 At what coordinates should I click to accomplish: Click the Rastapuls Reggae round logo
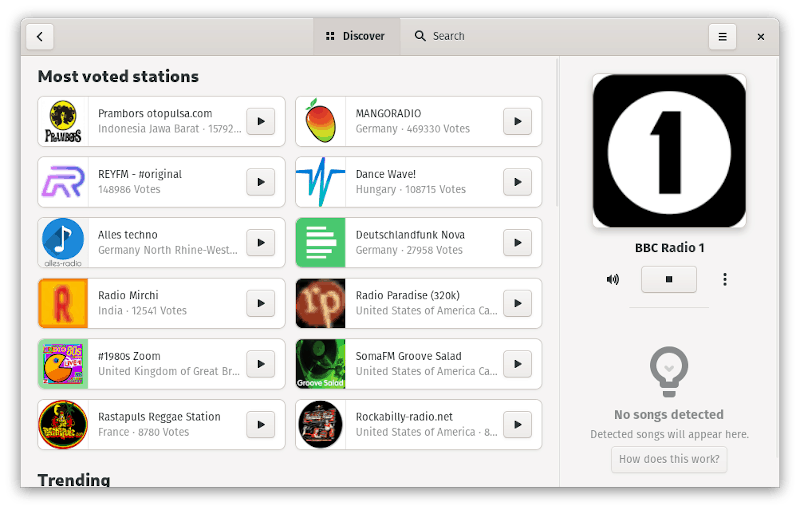click(63, 425)
